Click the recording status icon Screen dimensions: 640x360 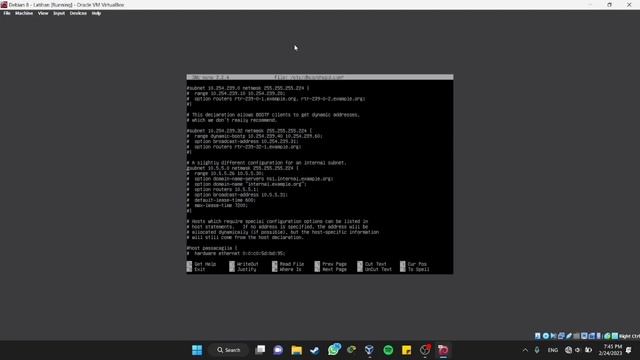pyautogui.click(x=592, y=336)
